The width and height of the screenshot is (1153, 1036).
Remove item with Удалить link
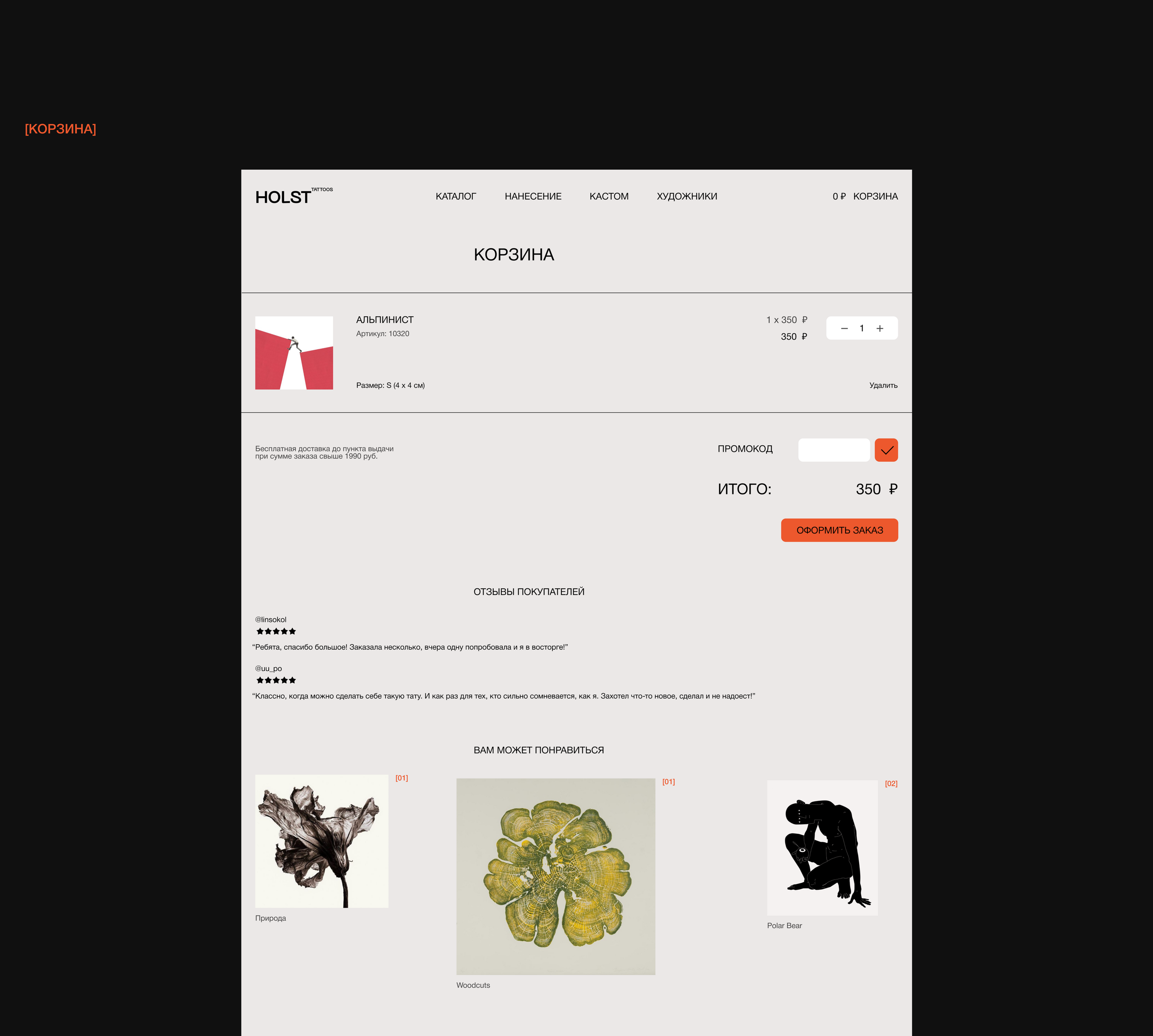point(883,385)
